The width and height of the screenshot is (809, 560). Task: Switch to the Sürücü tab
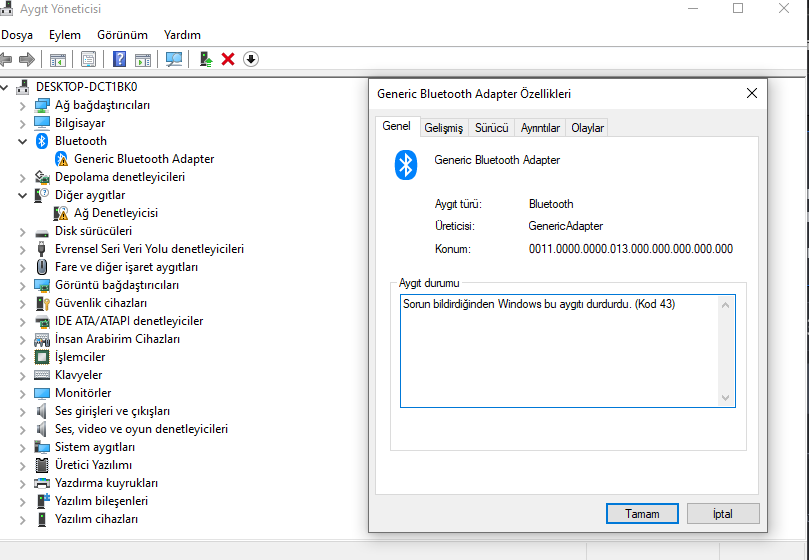pos(492,128)
